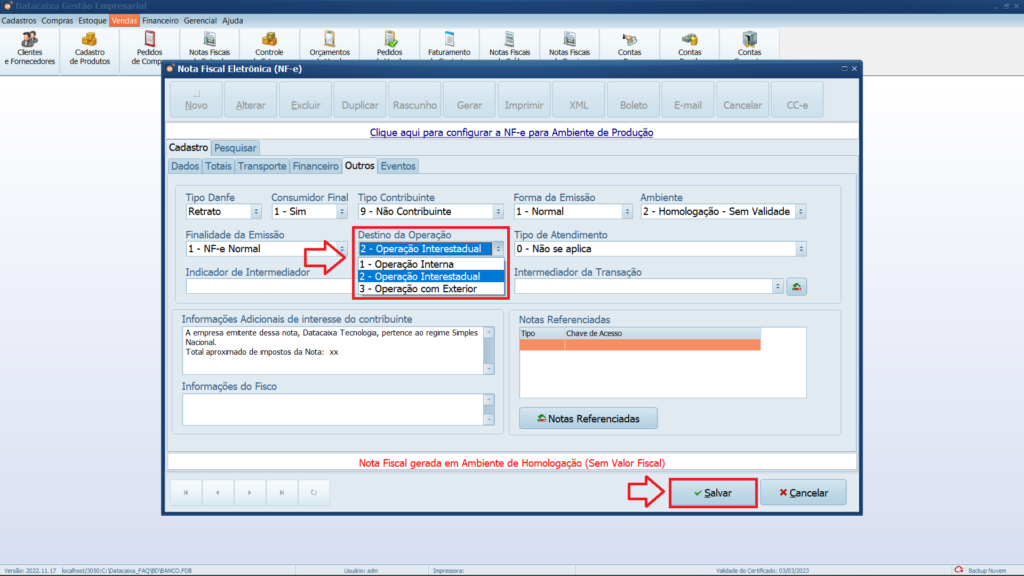Click the Salvar button
This screenshot has width=1024, height=576.
(x=712, y=493)
